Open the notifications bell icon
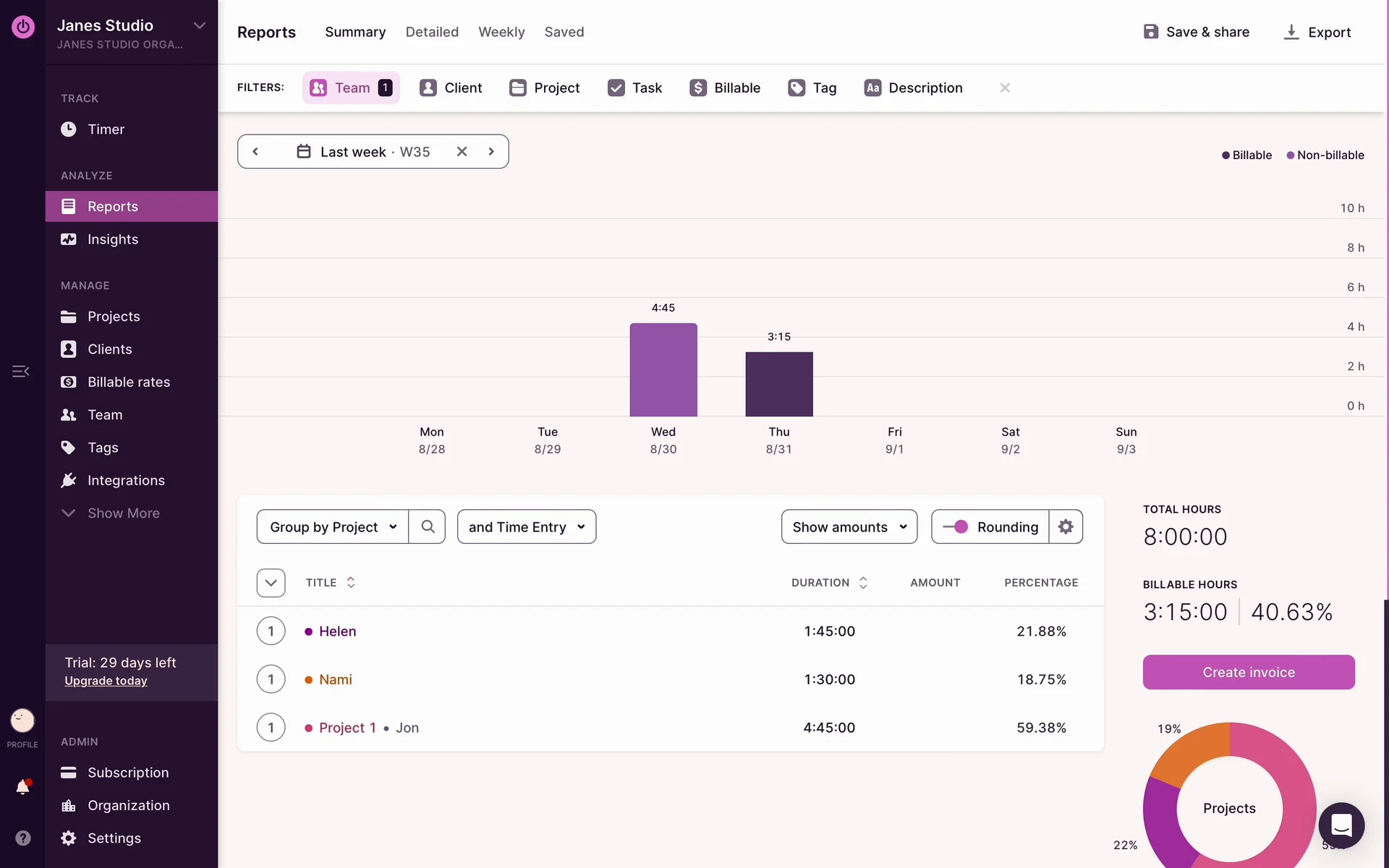 pos(22,787)
